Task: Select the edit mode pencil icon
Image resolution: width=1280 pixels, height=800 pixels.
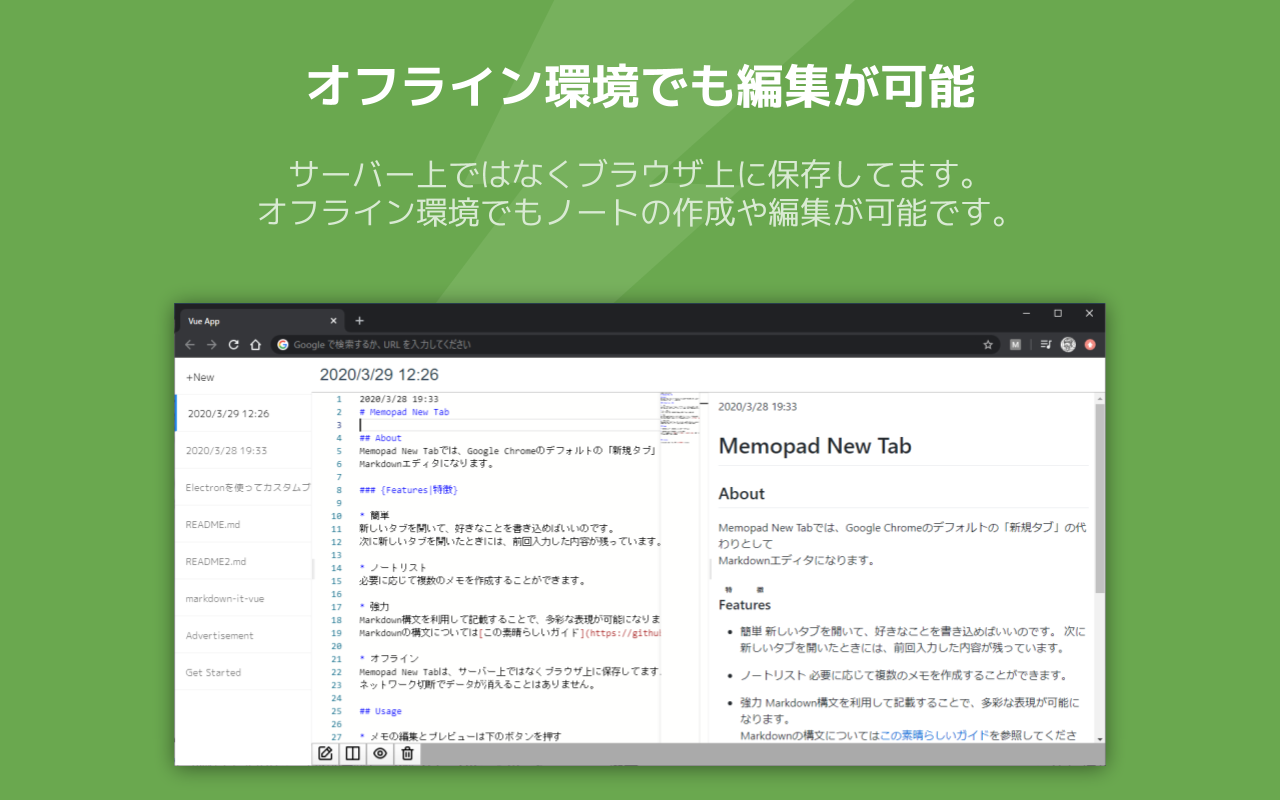Action: click(324, 754)
